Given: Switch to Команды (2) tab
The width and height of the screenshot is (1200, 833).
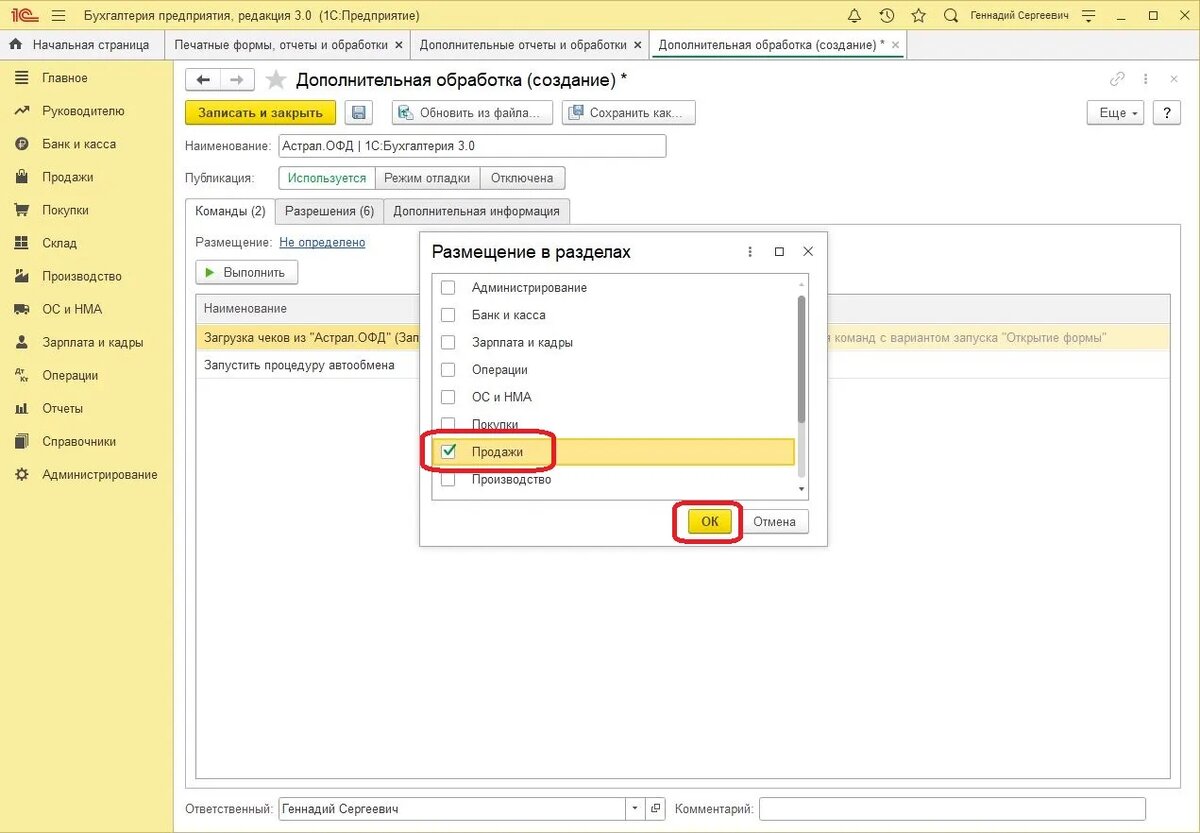Looking at the screenshot, I should tap(230, 211).
